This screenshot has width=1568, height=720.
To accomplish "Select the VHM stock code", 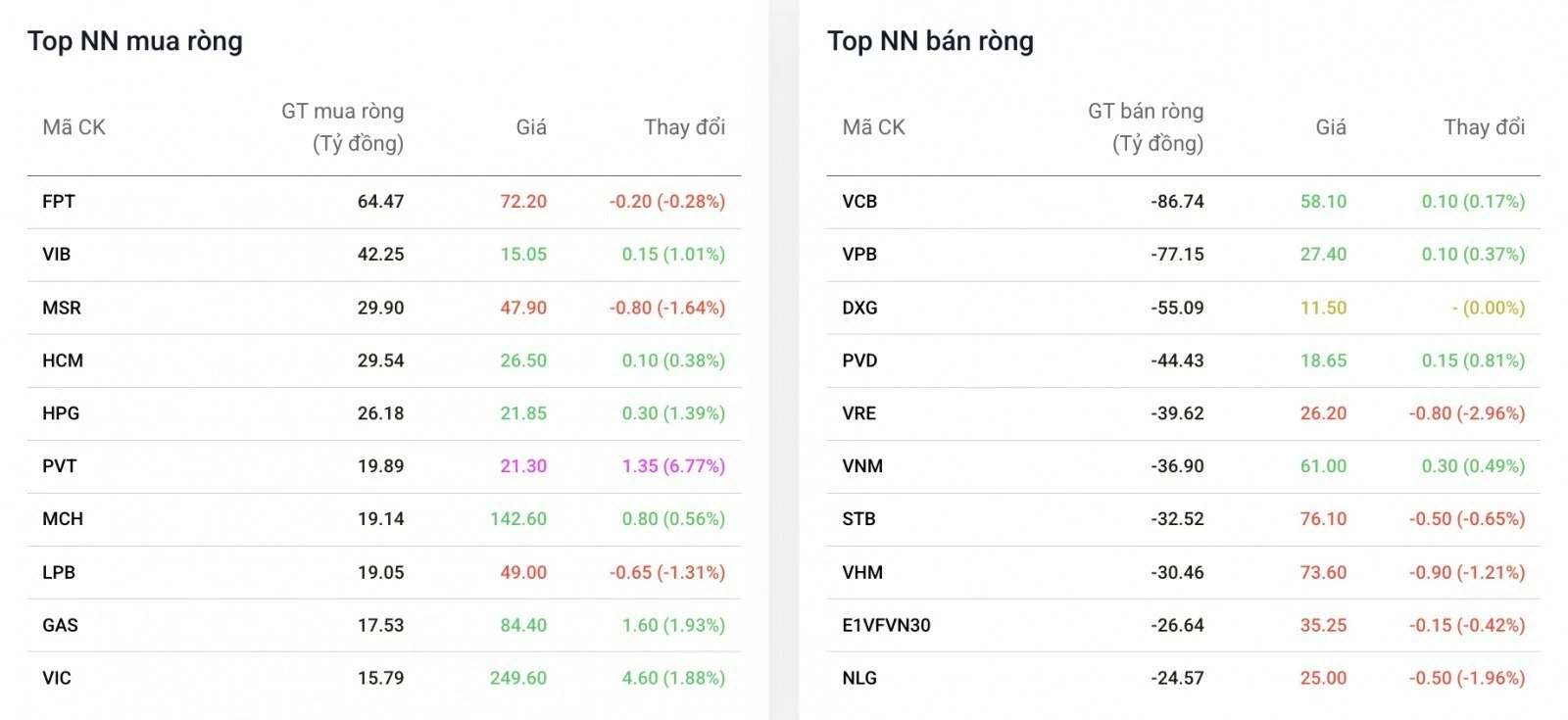I will (862, 572).
